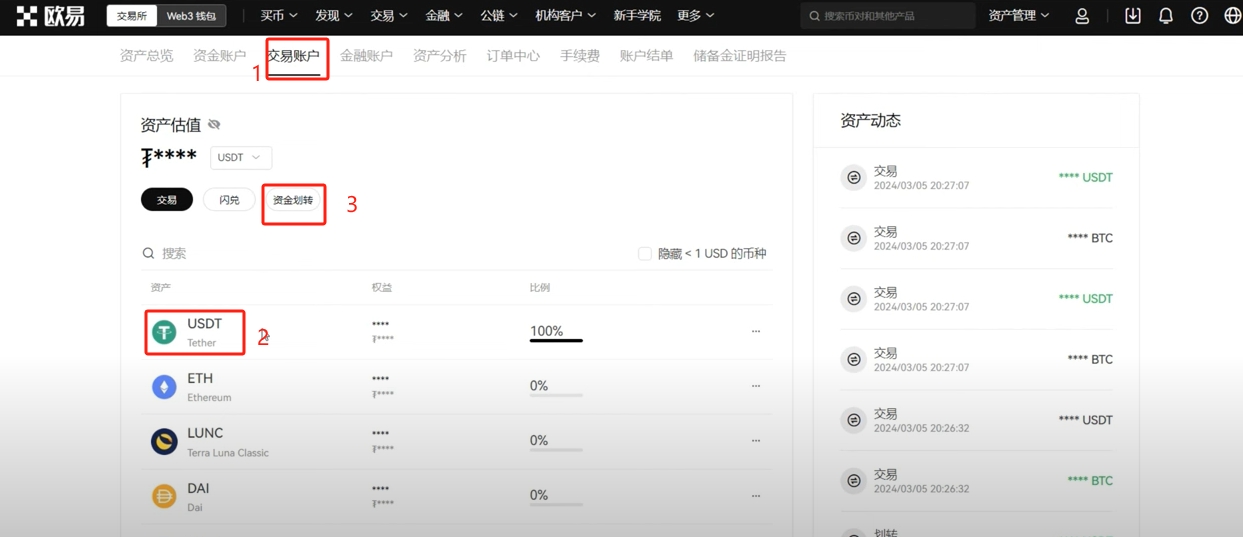
Task: Select the ETH Ethereum asset row name
Action: (x=209, y=387)
